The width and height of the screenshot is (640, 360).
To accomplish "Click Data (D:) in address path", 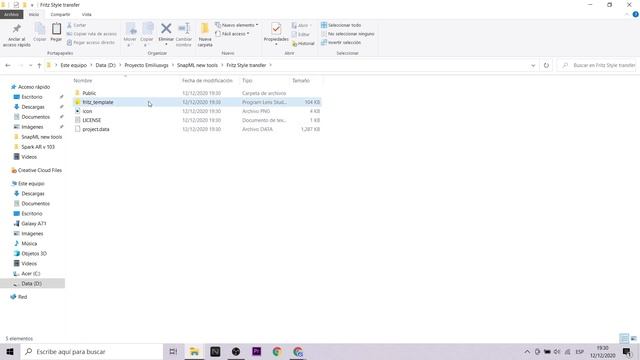I will pyautogui.click(x=106, y=65).
